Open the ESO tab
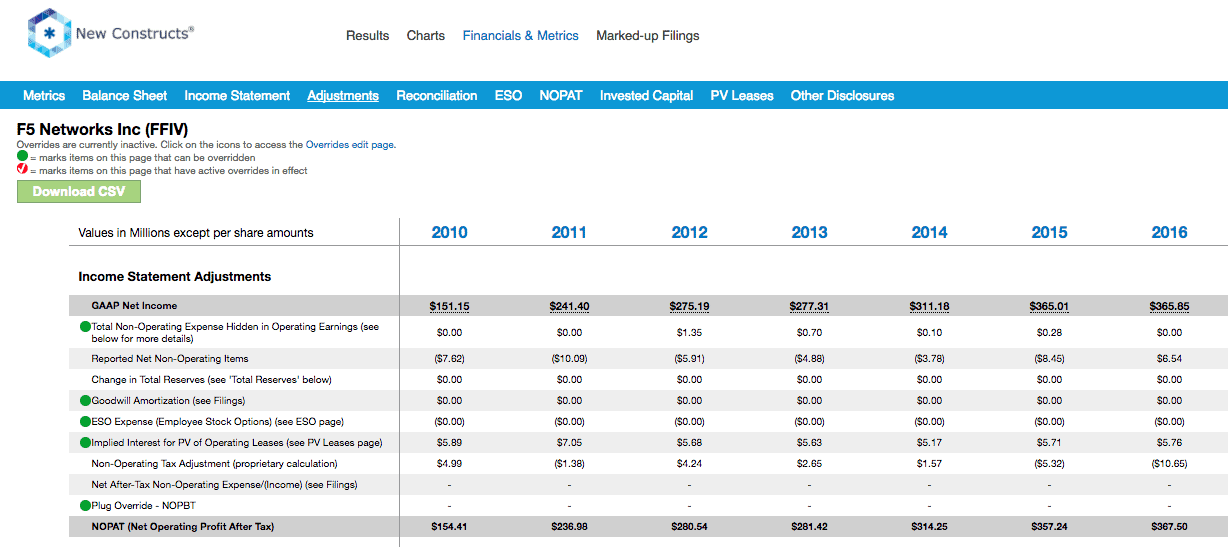This screenshot has height=547, width=1228. [x=508, y=96]
